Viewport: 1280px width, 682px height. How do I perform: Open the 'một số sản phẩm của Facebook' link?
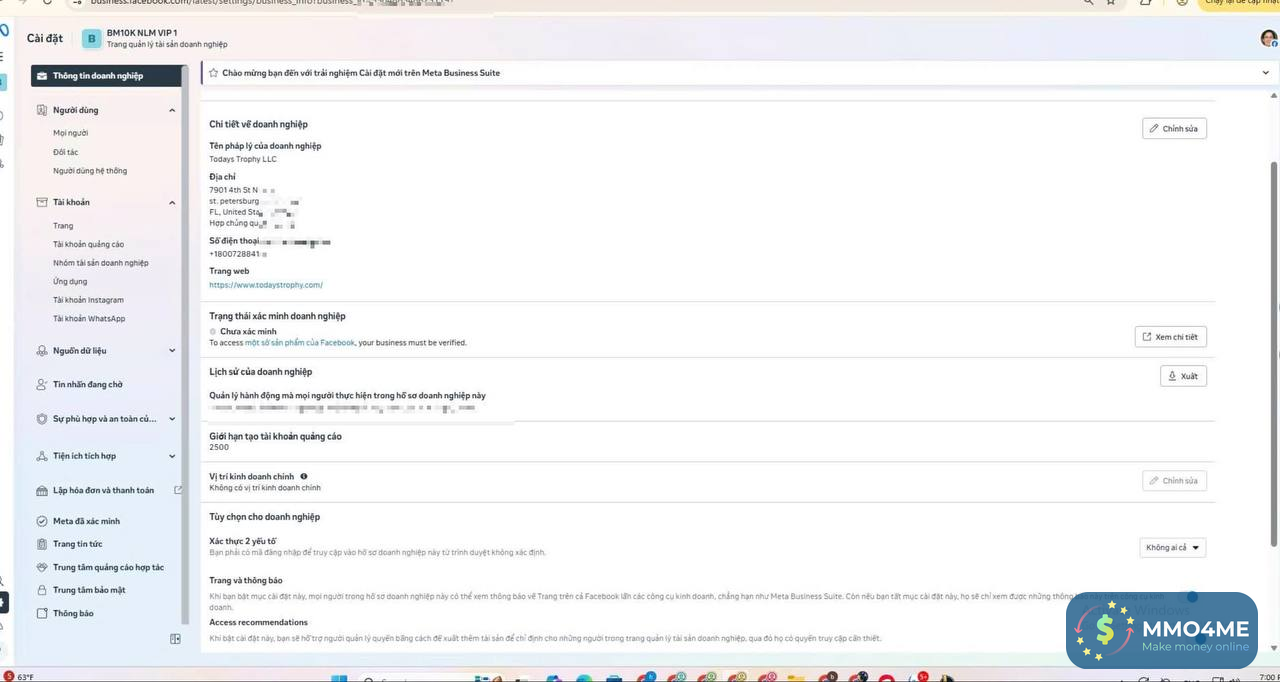(x=300, y=343)
